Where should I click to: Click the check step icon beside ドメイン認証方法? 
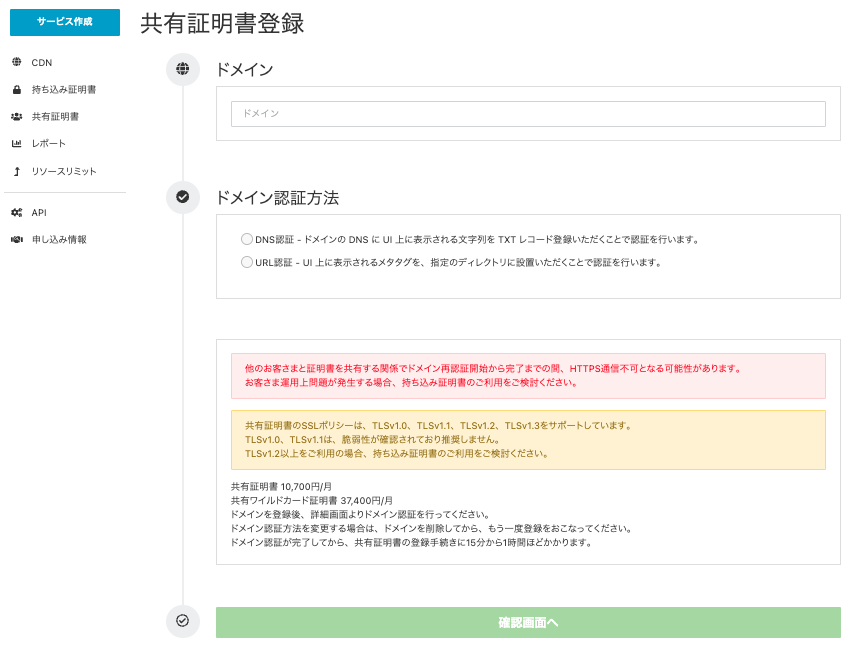click(182, 197)
